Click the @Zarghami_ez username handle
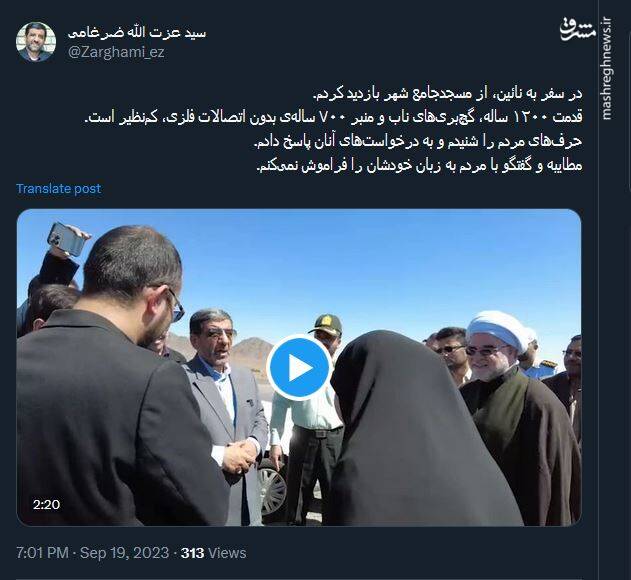The width and height of the screenshot is (631, 580). [x=116, y=53]
